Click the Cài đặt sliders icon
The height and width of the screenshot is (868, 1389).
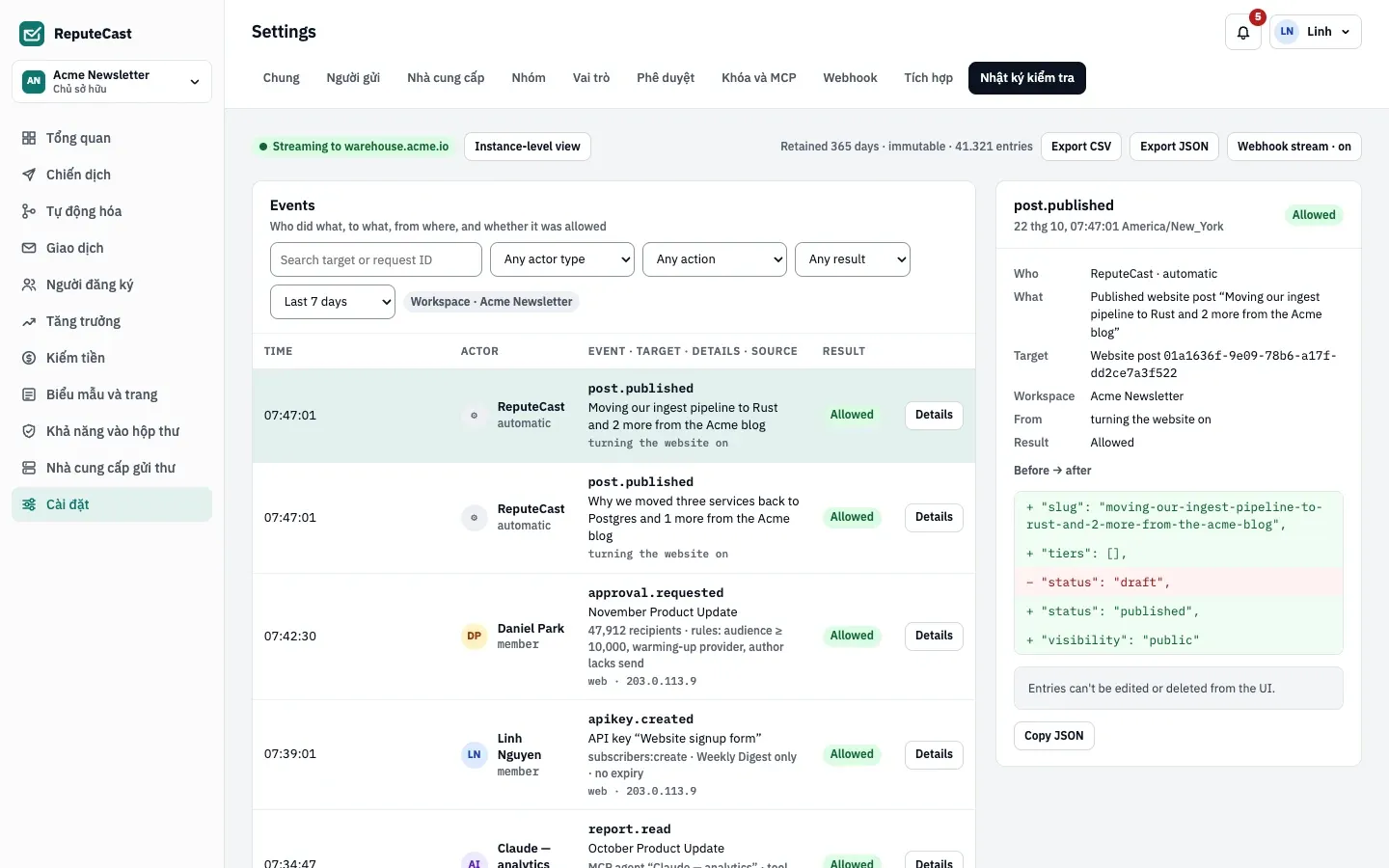(x=29, y=504)
